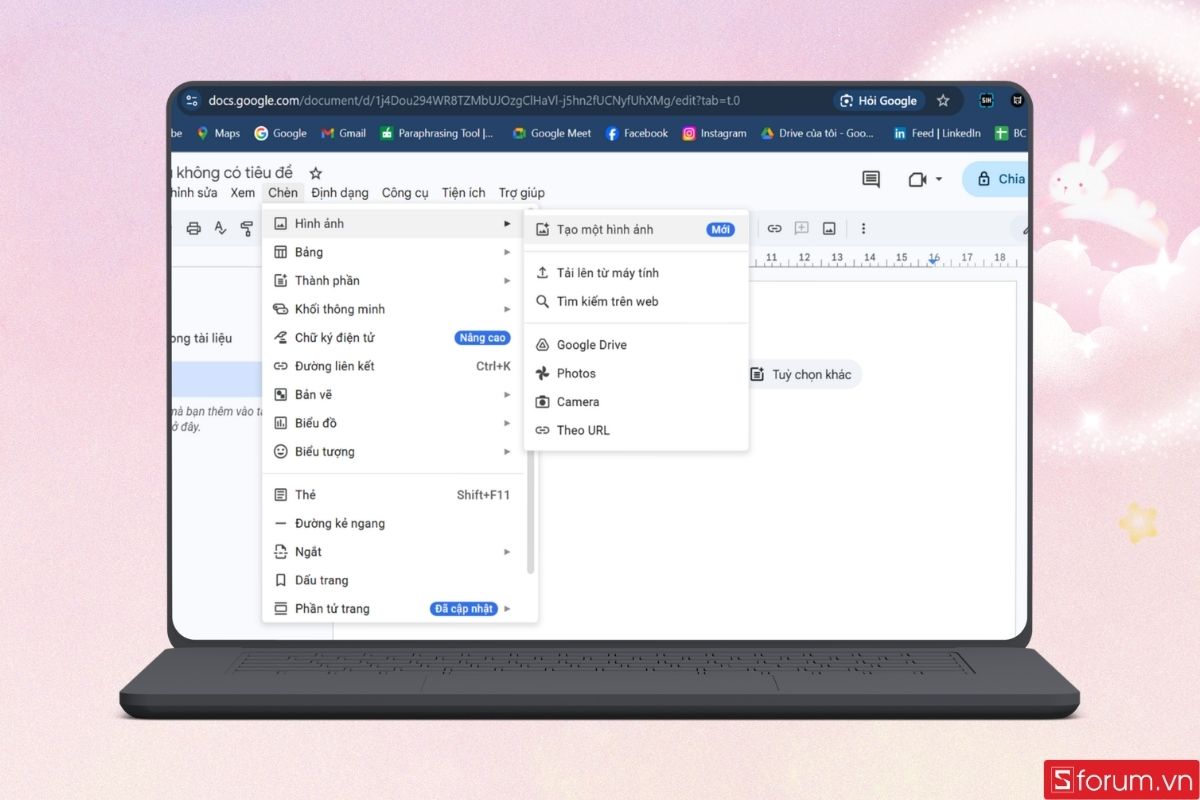1200x800 pixels.
Task: Open the comment history icon
Action: (x=871, y=179)
